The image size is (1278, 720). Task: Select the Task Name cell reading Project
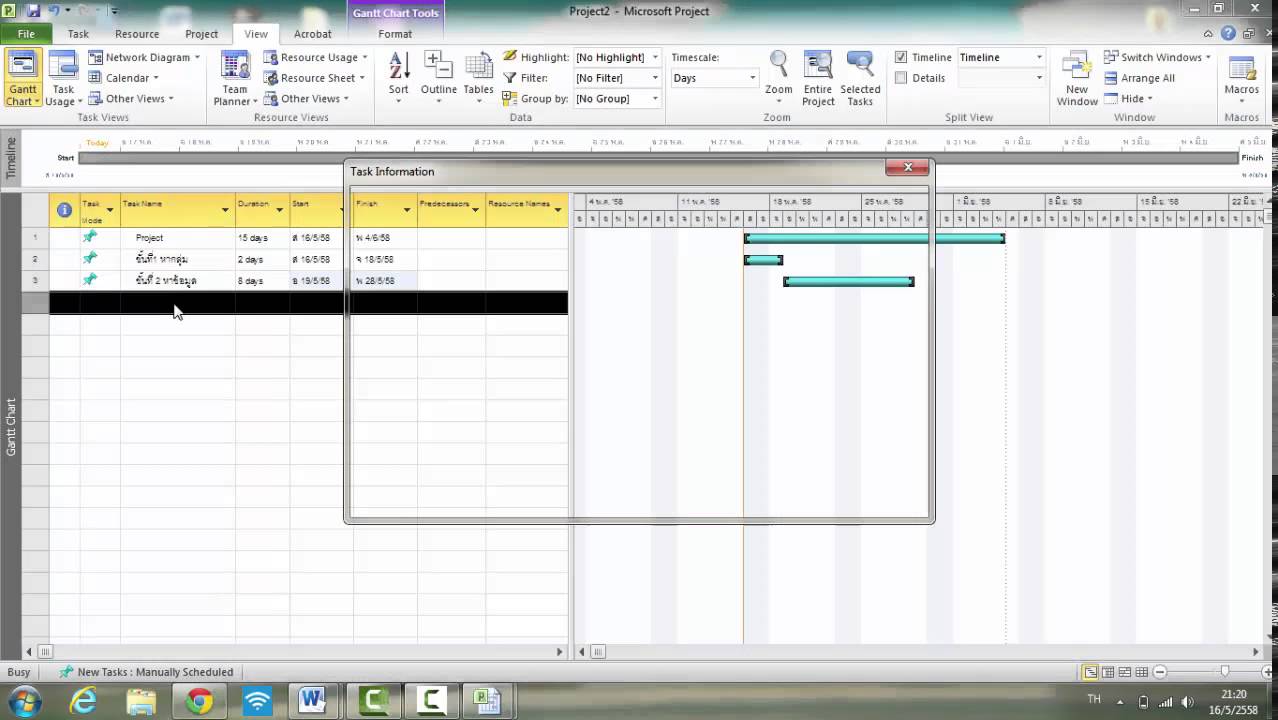177,238
